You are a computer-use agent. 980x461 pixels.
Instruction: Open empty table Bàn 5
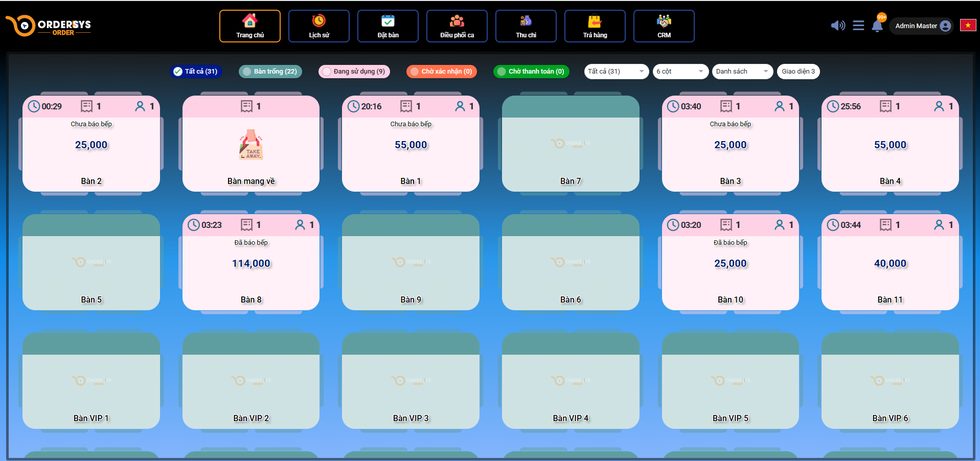click(91, 262)
